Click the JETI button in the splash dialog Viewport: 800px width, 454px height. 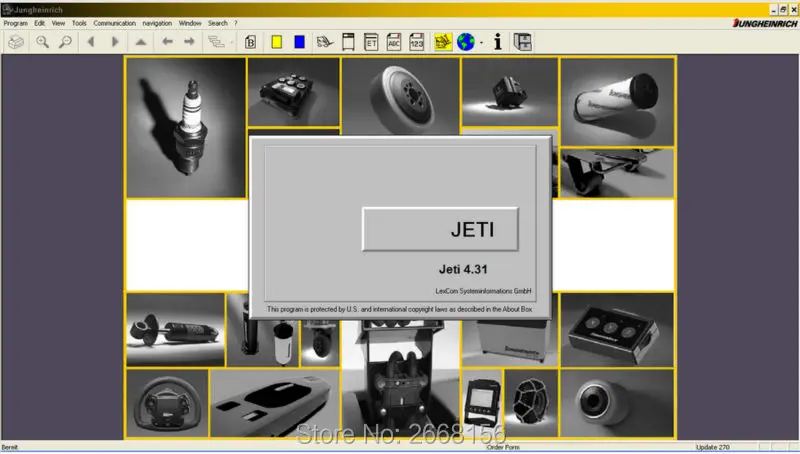tap(440, 229)
